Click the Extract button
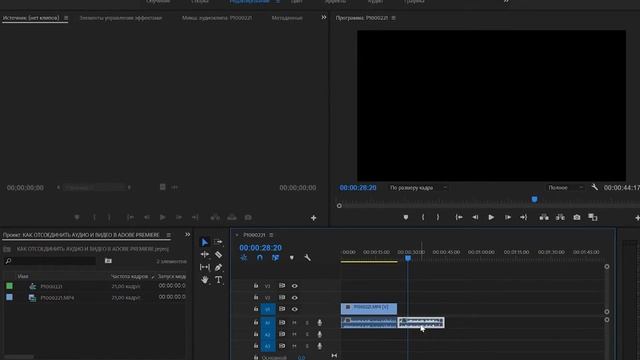This screenshot has width=640, height=360. [x=560, y=218]
